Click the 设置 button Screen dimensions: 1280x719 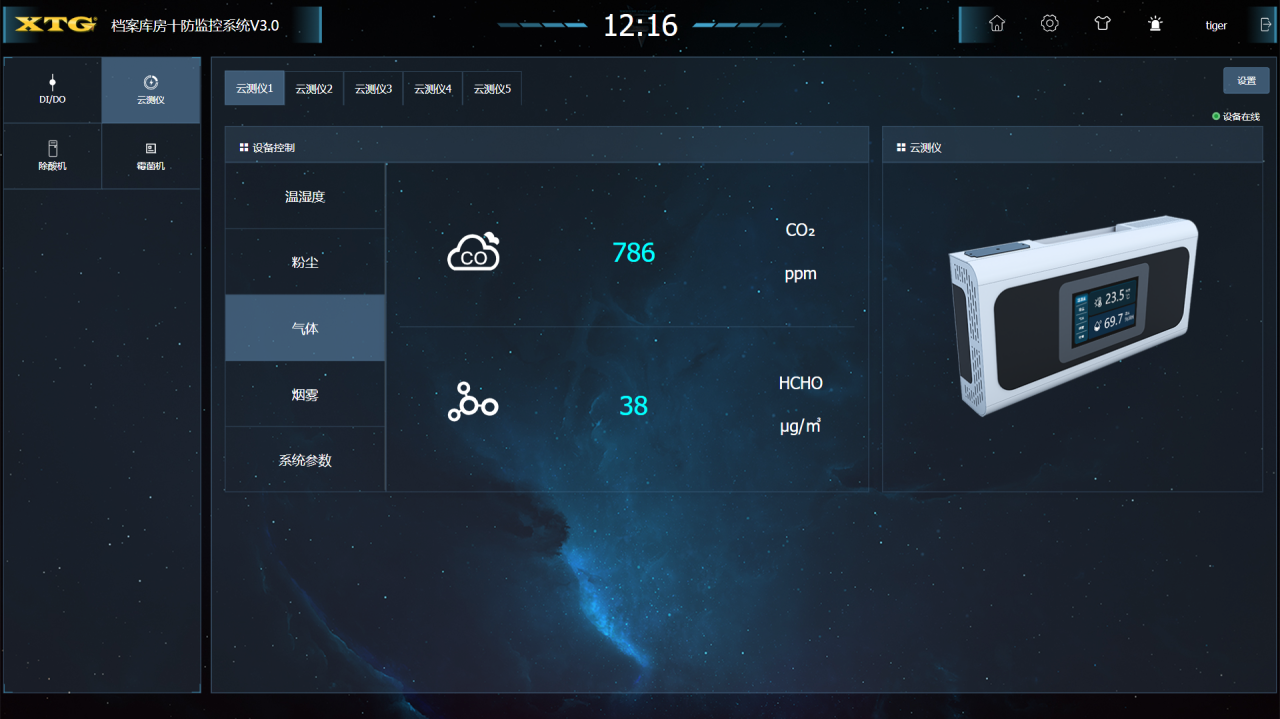click(1246, 81)
